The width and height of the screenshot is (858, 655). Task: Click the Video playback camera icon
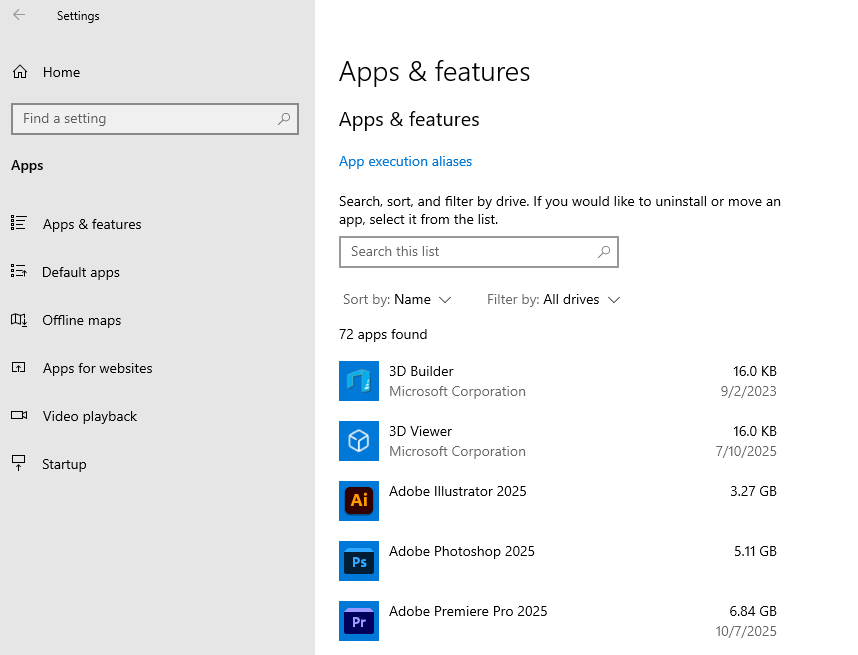pyautogui.click(x=18, y=416)
